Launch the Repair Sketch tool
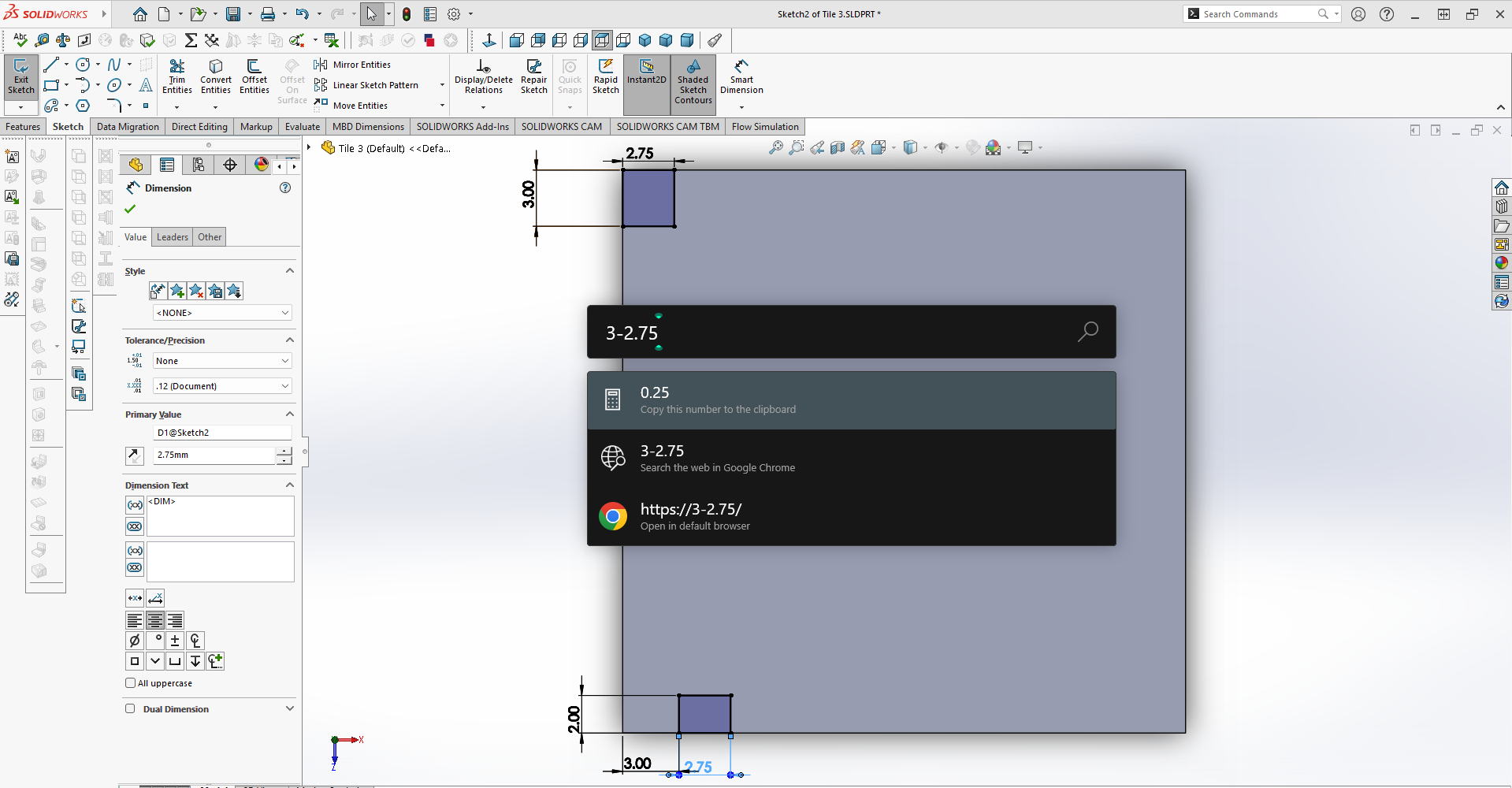This screenshot has height=788, width=1512. (x=534, y=77)
